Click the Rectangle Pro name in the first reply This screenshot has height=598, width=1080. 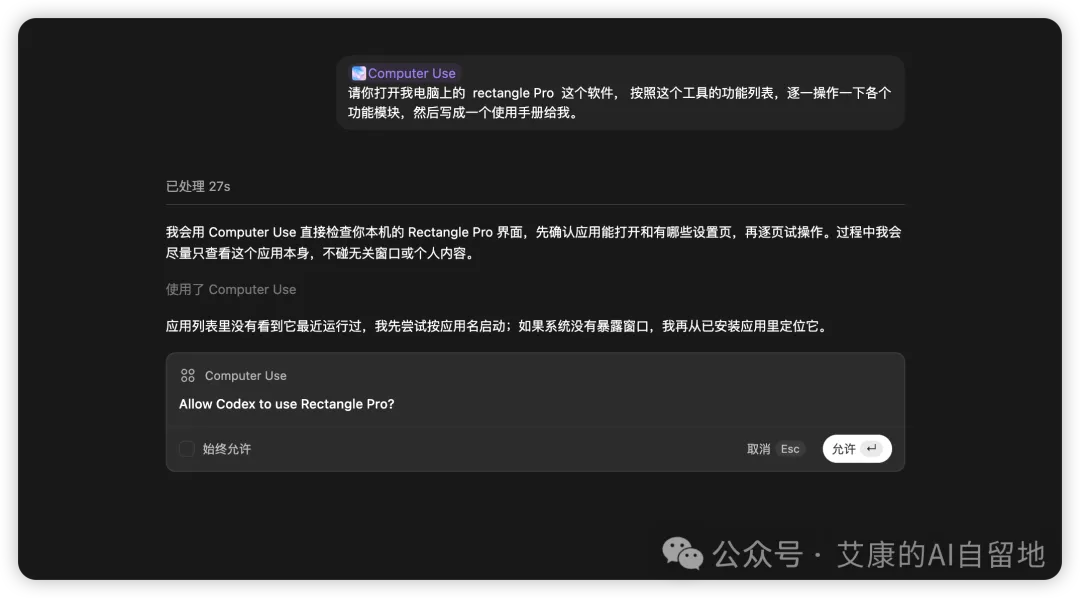coord(450,232)
